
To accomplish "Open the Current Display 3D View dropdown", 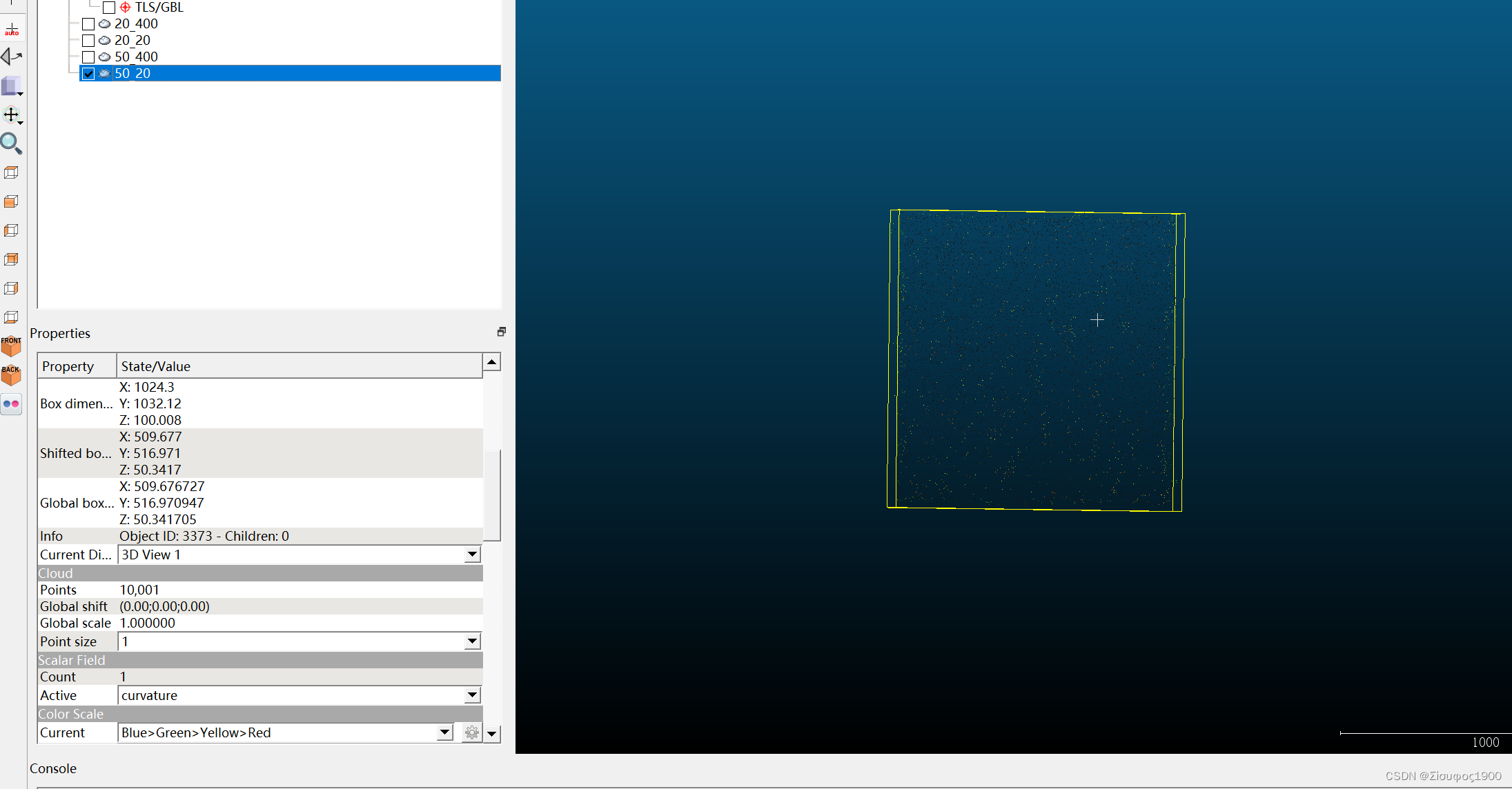I will coord(472,555).
